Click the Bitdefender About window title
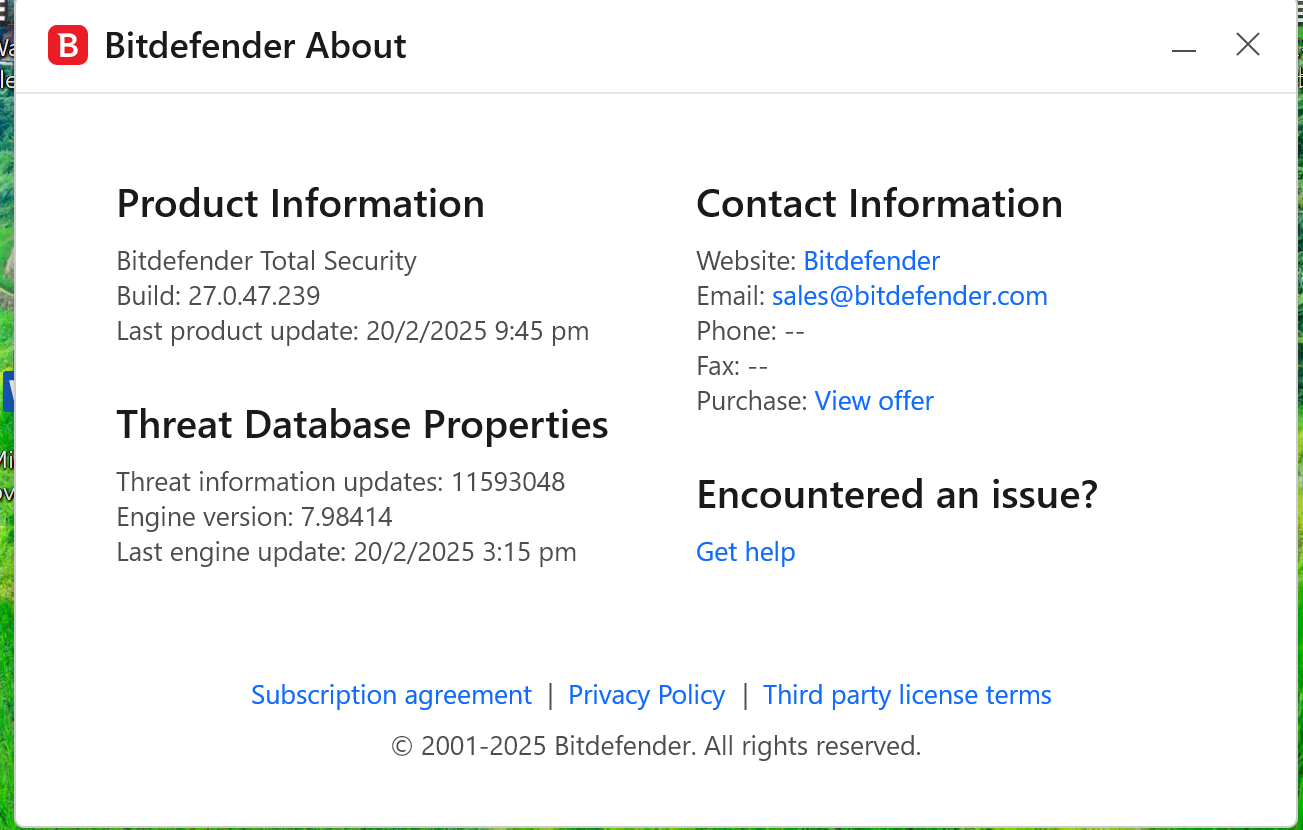 point(255,46)
